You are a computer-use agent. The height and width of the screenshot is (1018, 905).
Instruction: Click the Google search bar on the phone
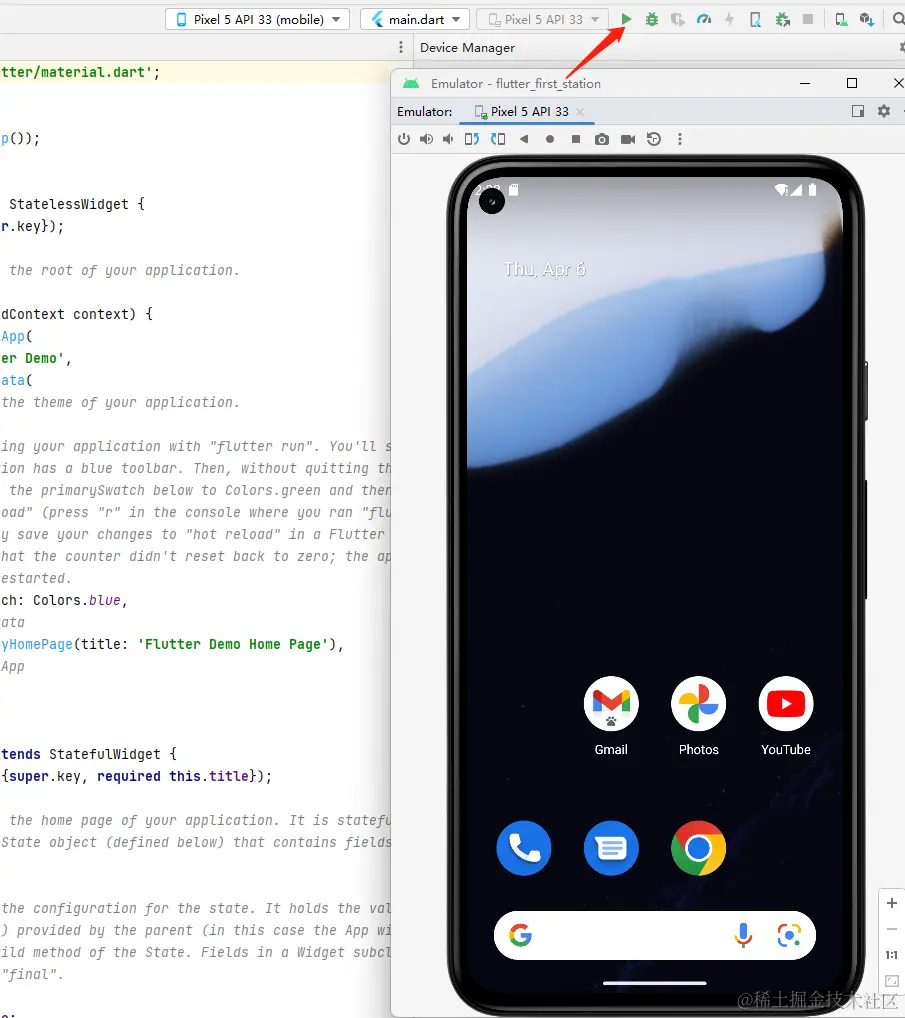click(620, 936)
